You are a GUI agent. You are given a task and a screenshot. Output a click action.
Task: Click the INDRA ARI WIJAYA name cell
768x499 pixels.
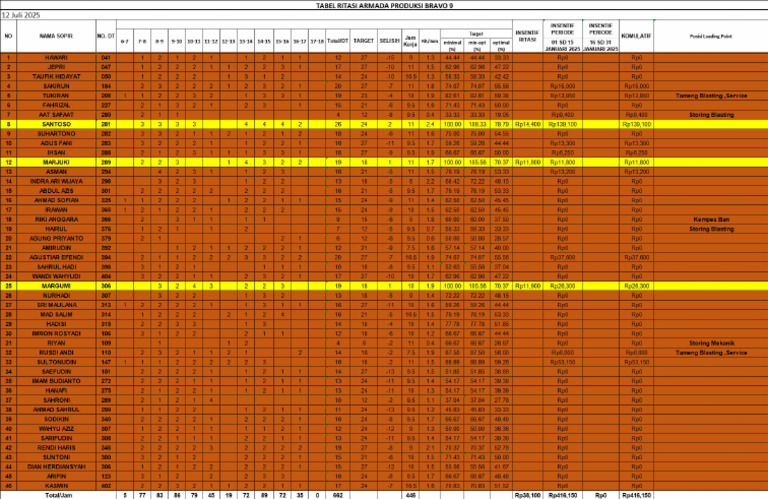(56, 181)
